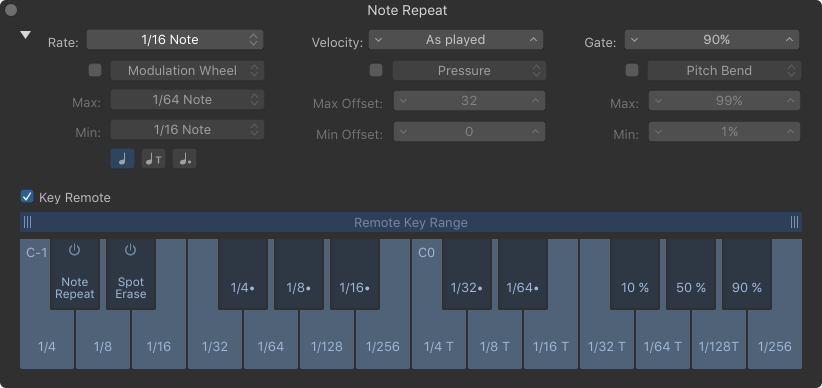Disable the Key Remote checkbox
The image size is (822, 388).
point(27,197)
